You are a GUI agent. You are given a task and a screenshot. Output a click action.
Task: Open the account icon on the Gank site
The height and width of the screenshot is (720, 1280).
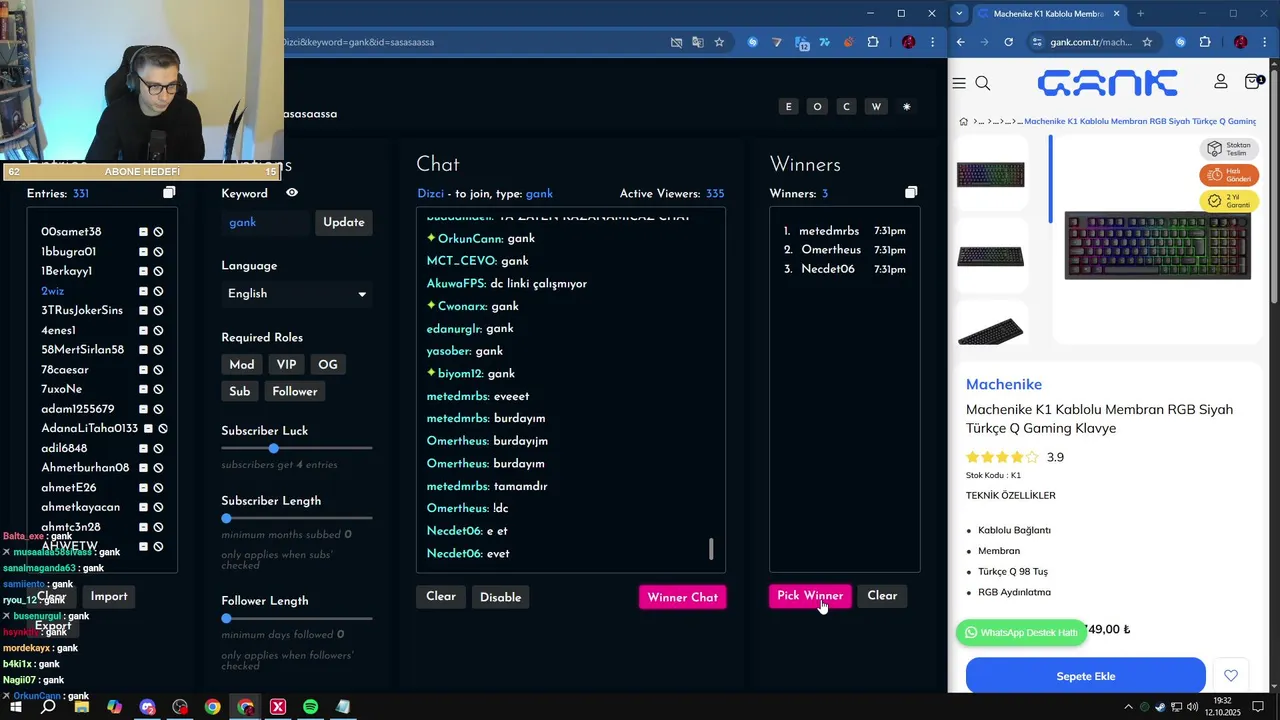1221,81
